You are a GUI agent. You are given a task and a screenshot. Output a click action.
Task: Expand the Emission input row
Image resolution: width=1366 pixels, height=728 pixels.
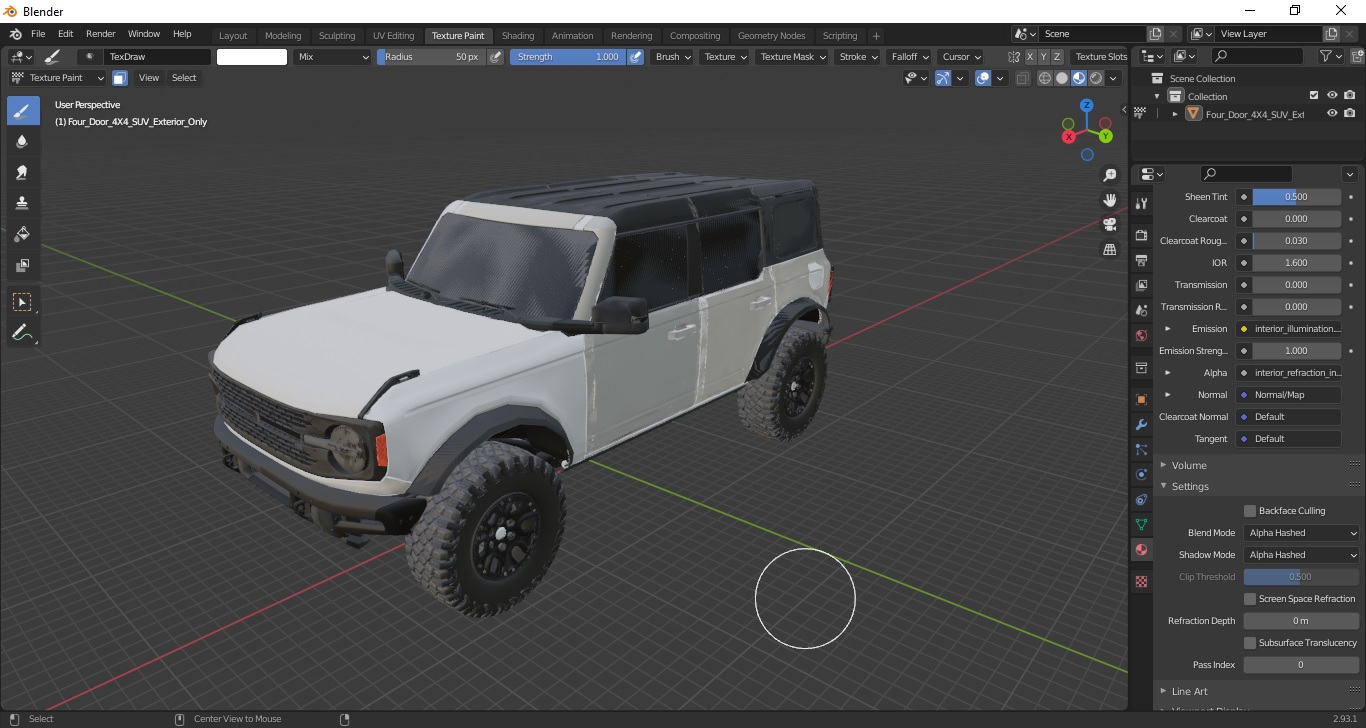pyautogui.click(x=1168, y=329)
